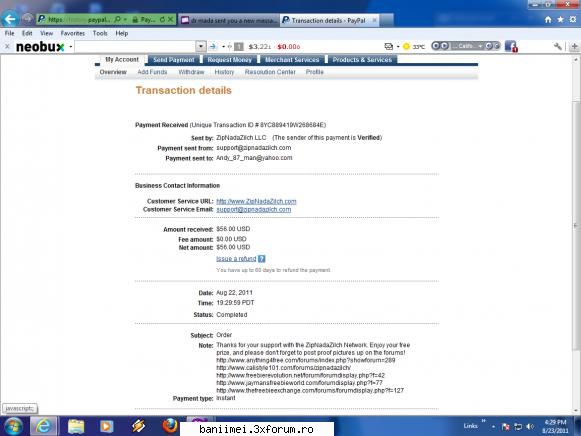Click the browser back arrow button

tap(10, 19)
